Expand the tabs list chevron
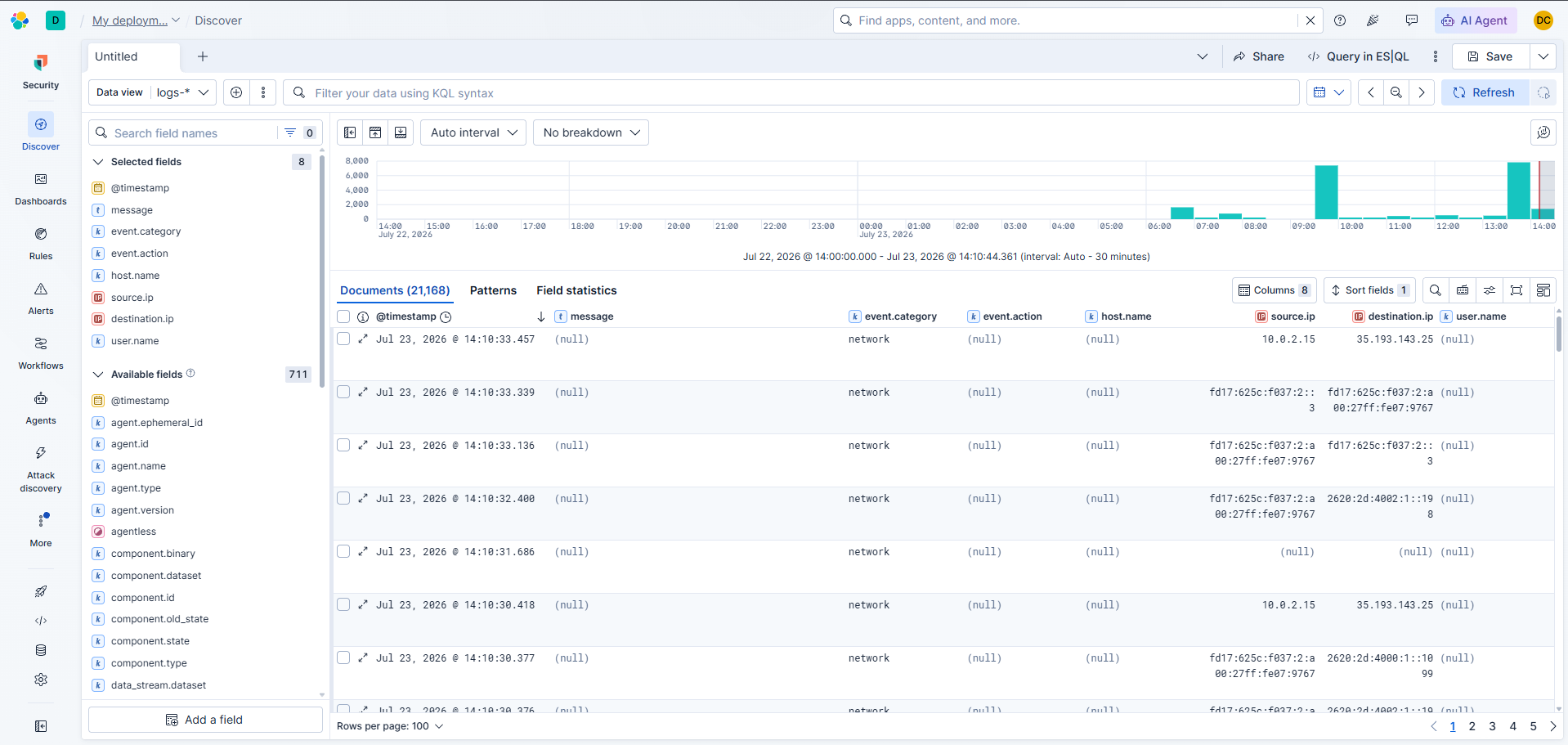Viewport: 1568px width, 745px height. [1203, 56]
